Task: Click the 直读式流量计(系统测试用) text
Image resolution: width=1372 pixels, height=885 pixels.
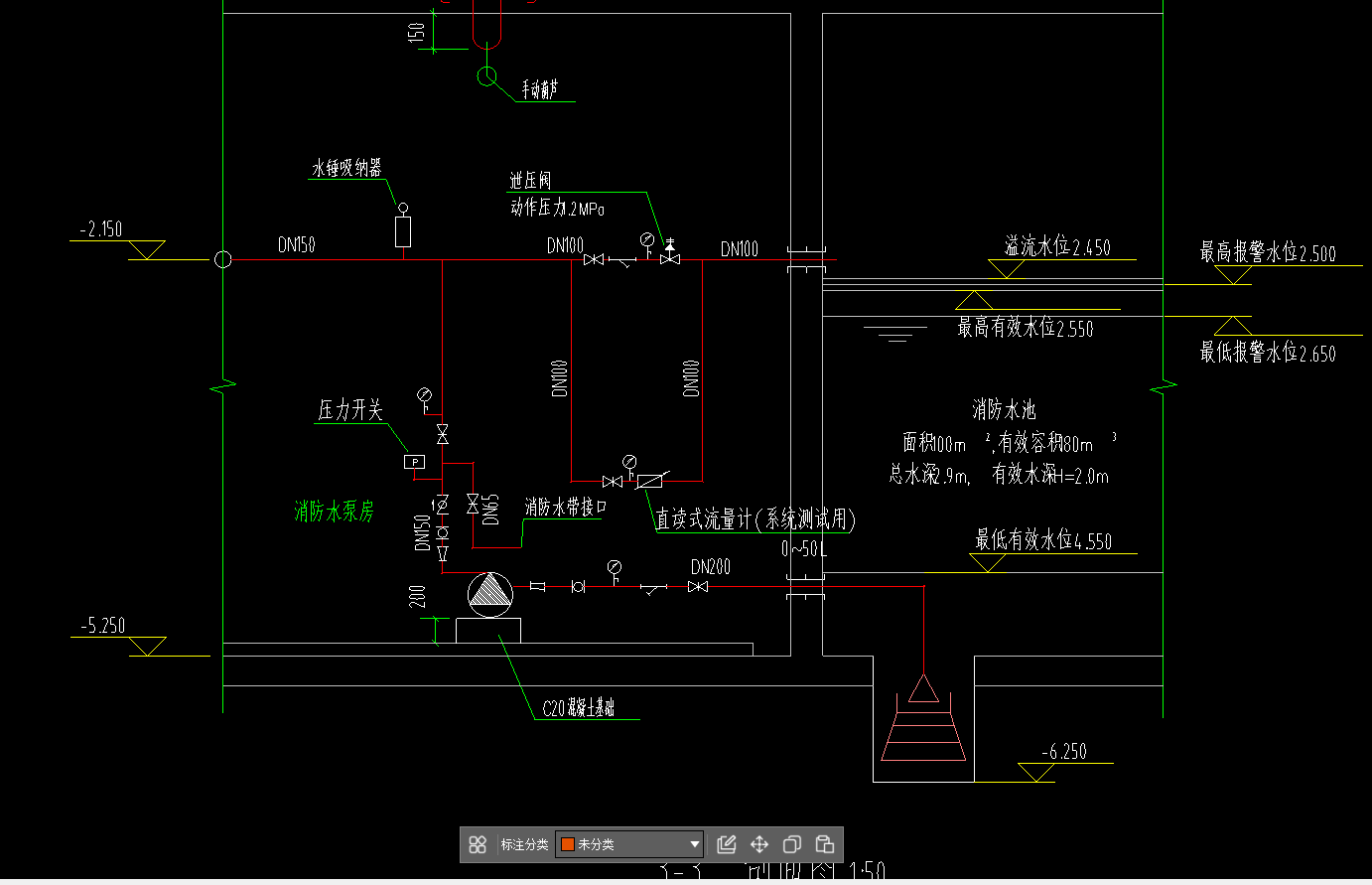Action: point(755,518)
